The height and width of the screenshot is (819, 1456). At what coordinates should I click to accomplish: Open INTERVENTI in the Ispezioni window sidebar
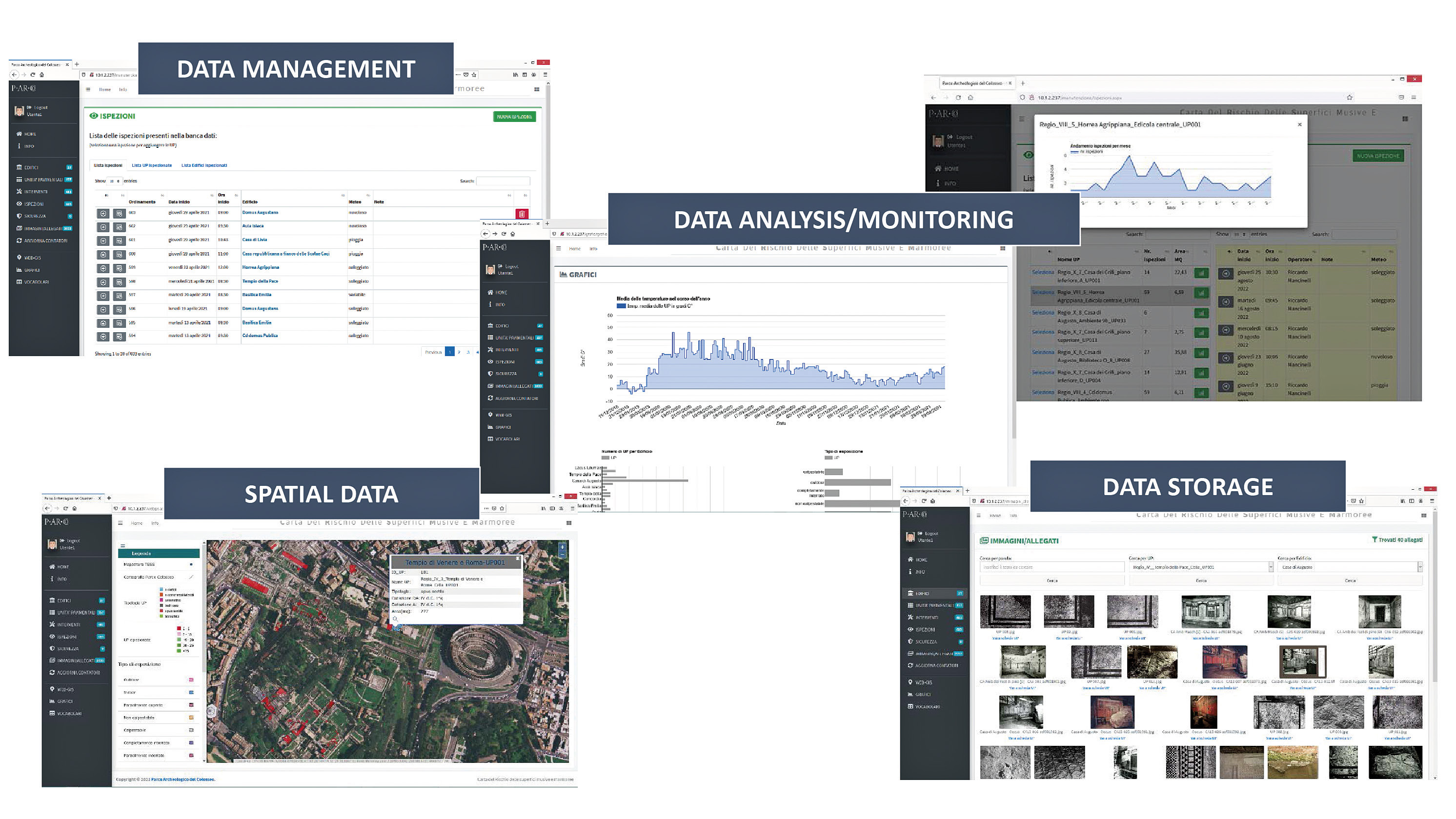(44, 192)
